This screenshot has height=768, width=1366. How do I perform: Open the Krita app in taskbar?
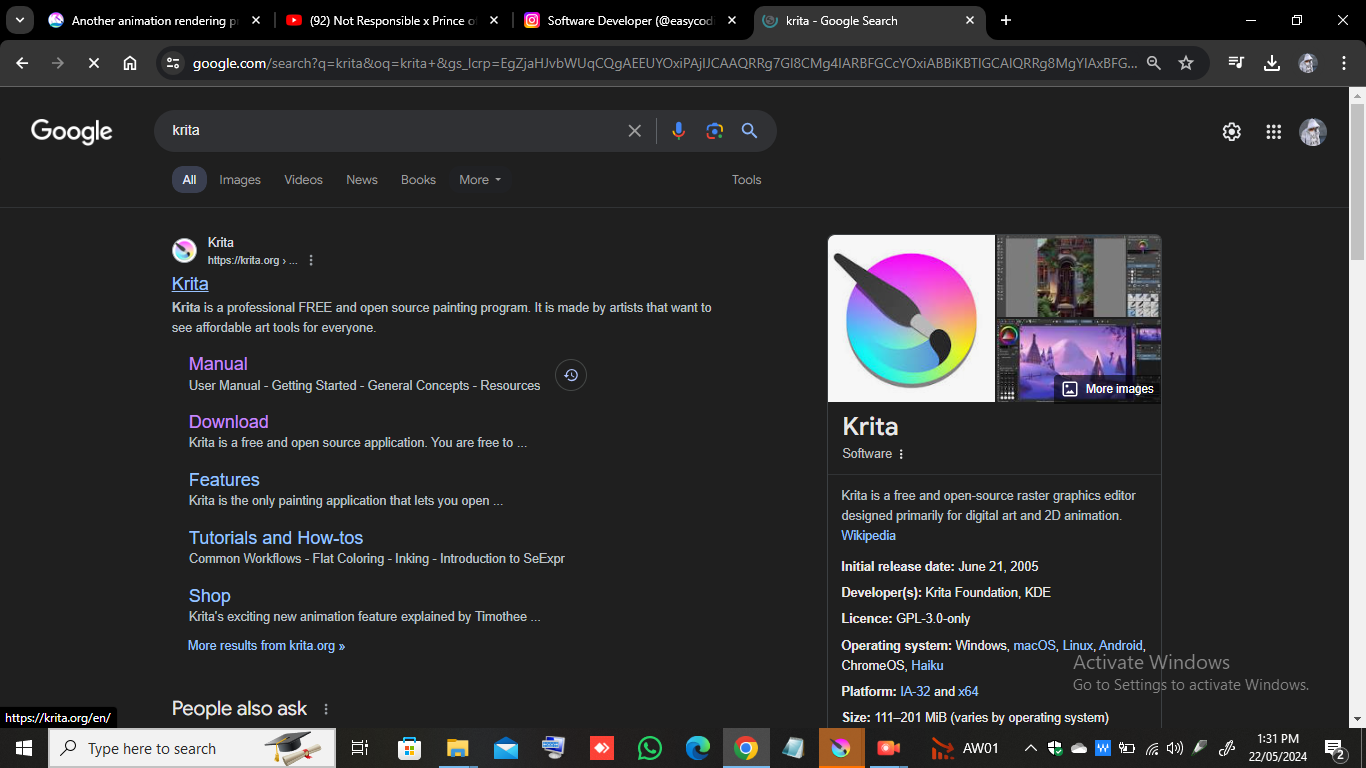842,748
